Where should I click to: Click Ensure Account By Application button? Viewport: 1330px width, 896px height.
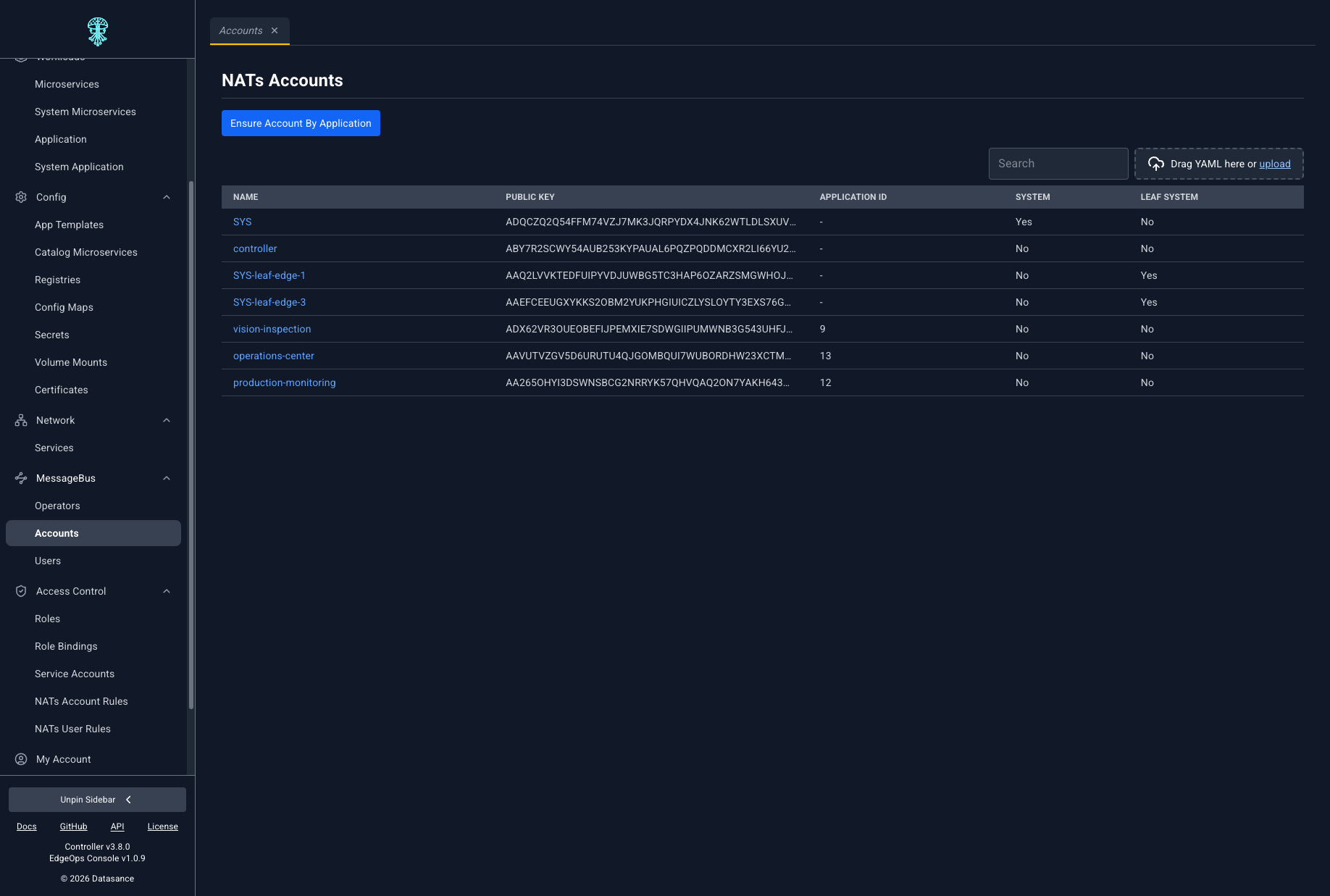[x=301, y=123]
